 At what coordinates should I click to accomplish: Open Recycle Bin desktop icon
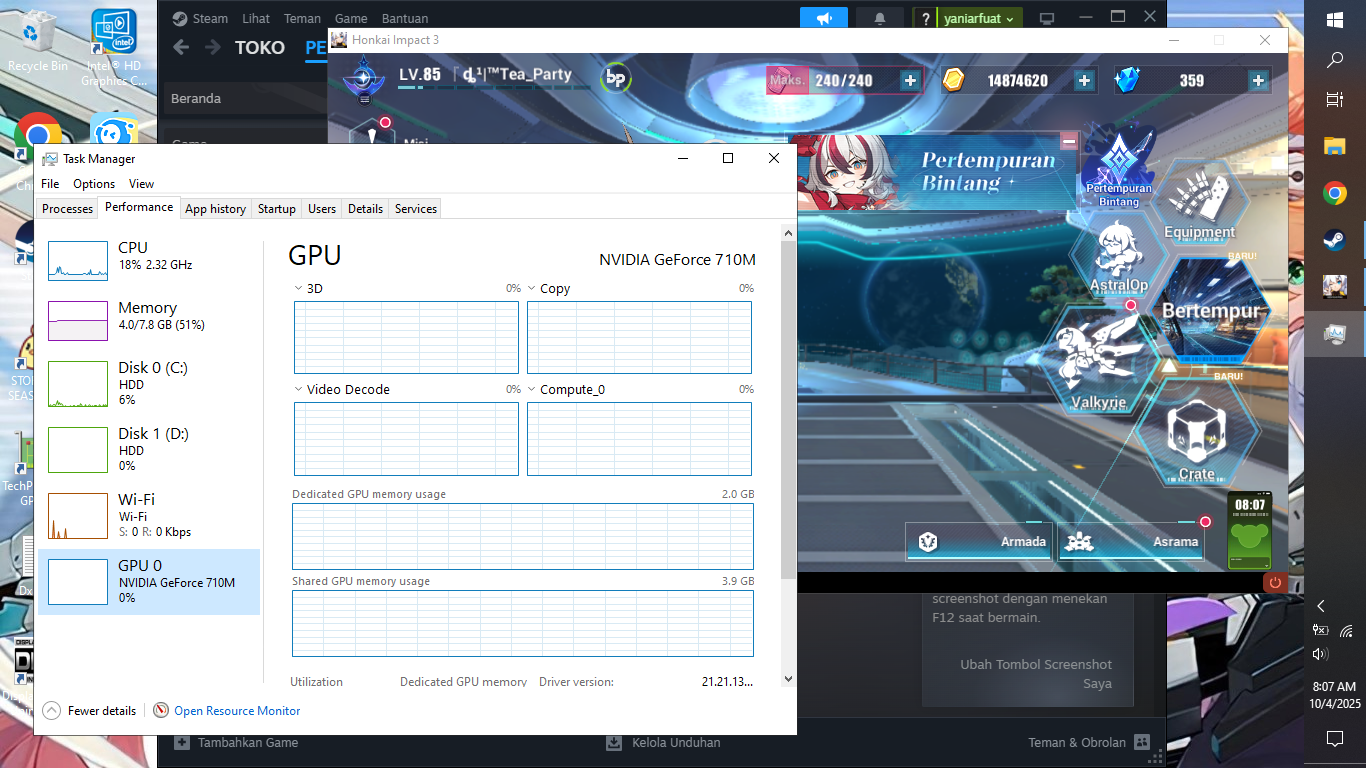click(38, 41)
